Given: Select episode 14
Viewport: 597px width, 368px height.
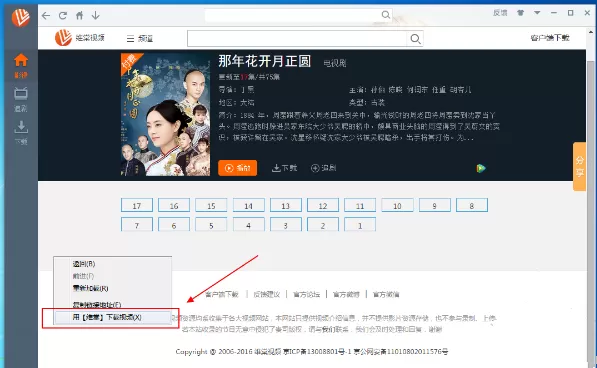Looking at the screenshot, I should click(x=248, y=206).
